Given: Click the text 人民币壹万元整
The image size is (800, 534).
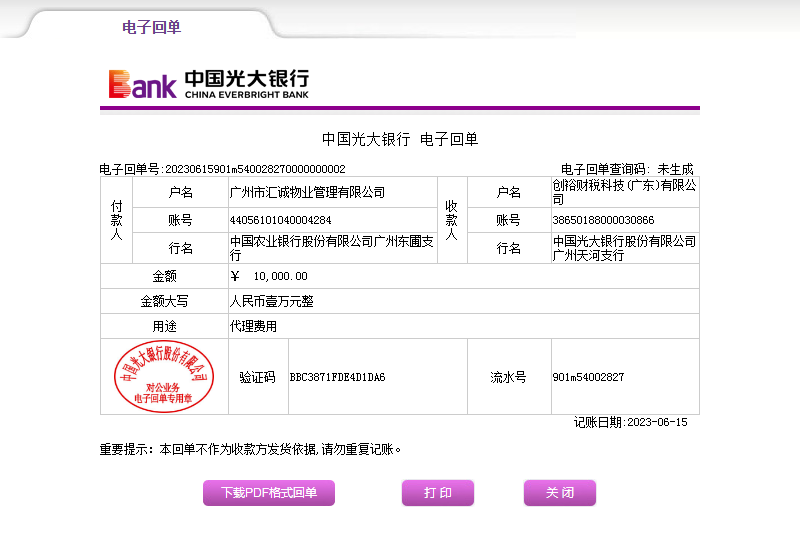Looking at the screenshot, I should [271, 301].
